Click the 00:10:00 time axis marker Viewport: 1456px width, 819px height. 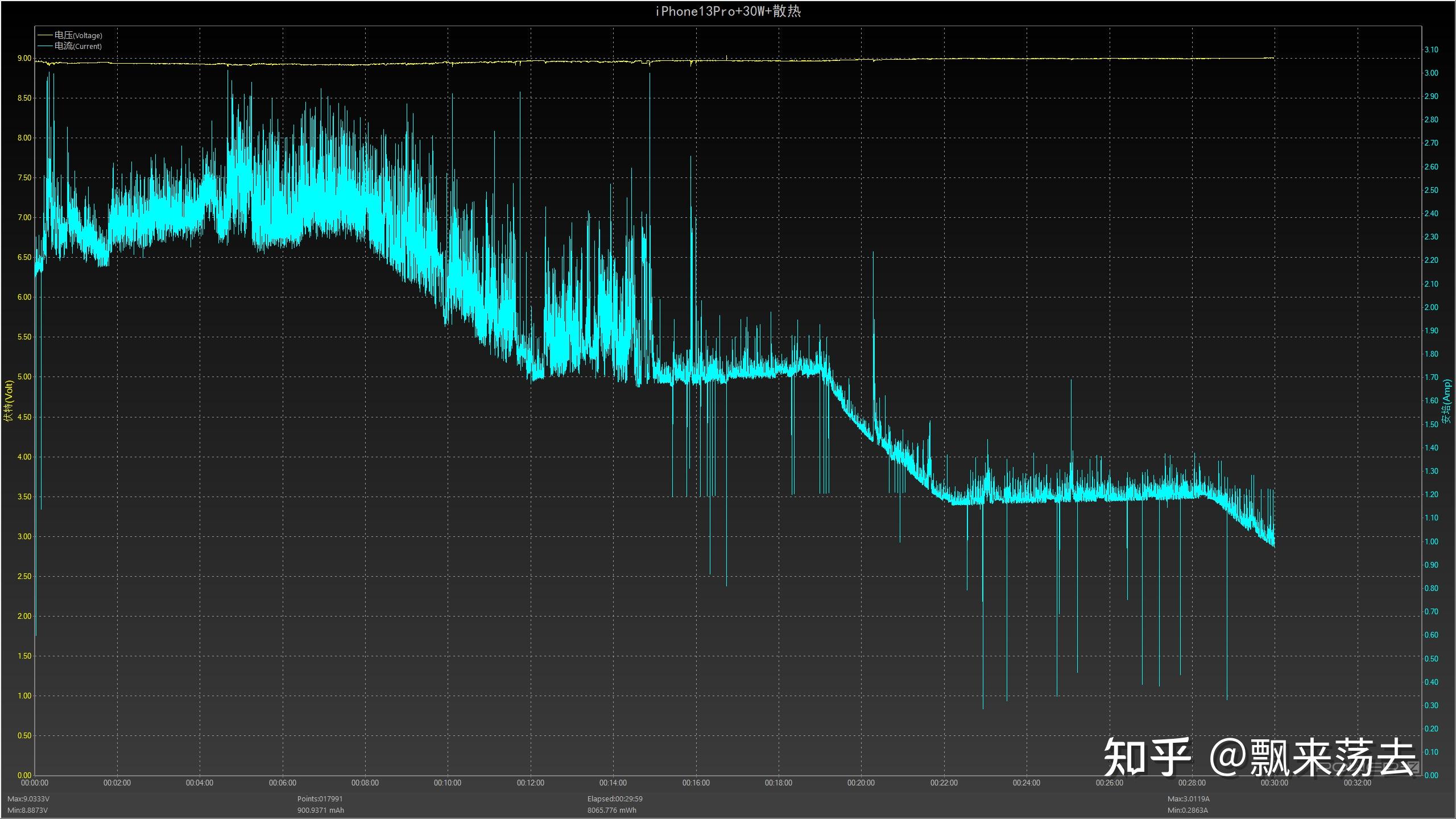point(448,783)
